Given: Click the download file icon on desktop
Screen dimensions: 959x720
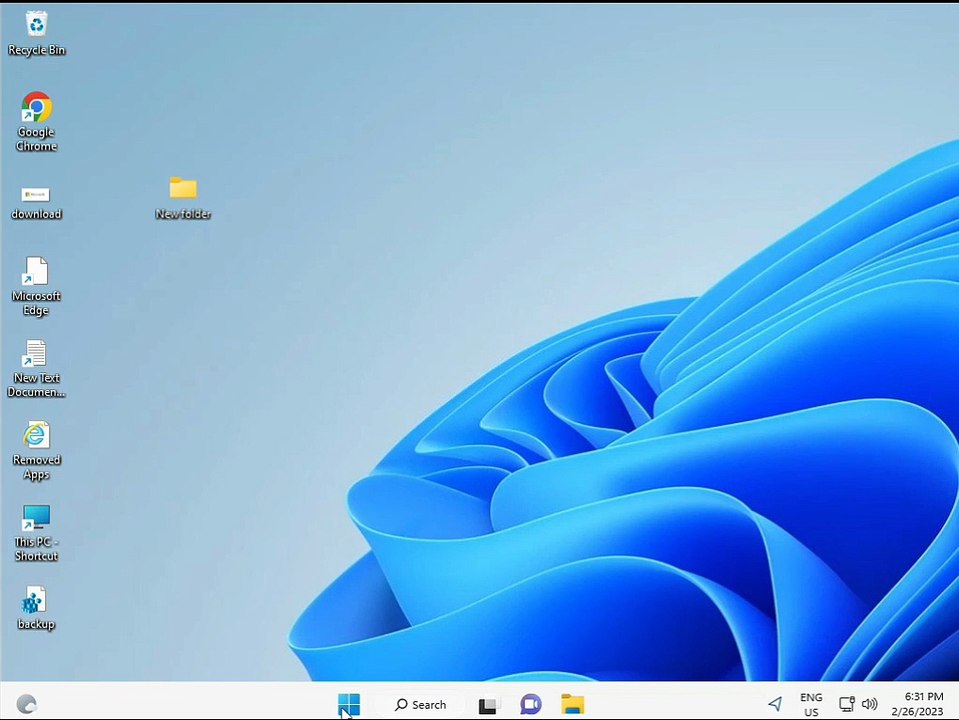Looking at the screenshot, I should (x=36, y=194).
